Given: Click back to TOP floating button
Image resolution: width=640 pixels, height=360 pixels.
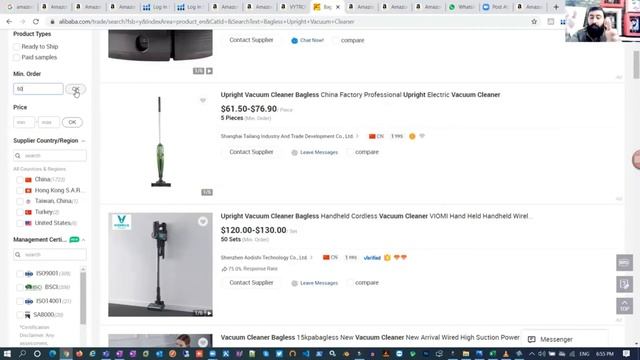Looking at the screenshot, I should (624, 306).
